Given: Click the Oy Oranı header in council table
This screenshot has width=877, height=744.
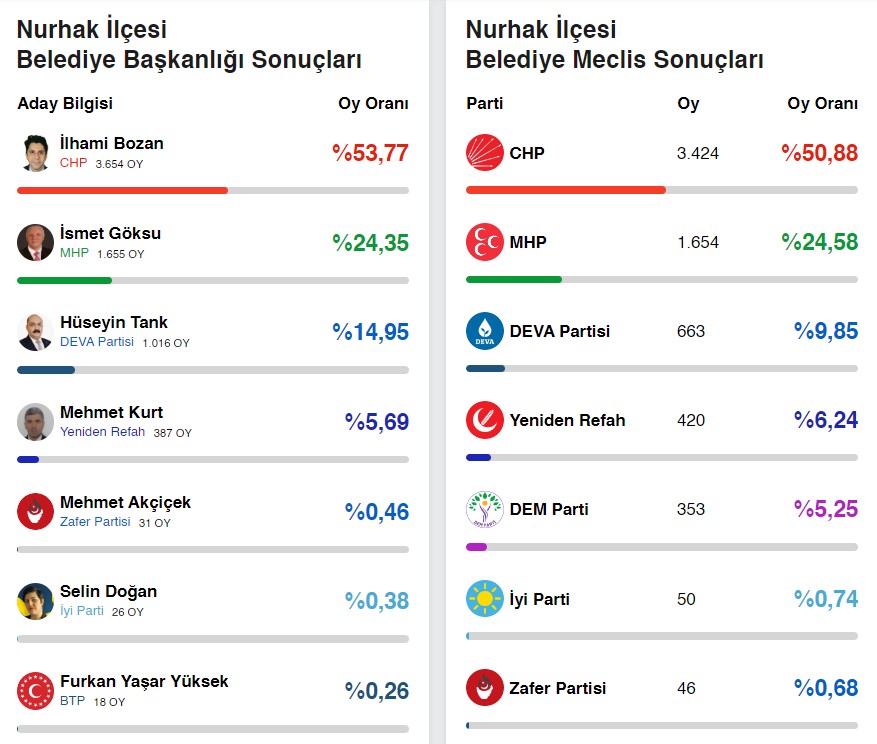Looking at the screenshot, I should tap(822, 104).
